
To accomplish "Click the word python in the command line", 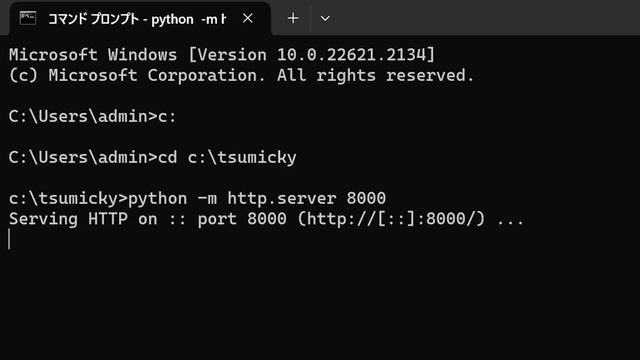I will pyautogui.click(x=158, y=199).
